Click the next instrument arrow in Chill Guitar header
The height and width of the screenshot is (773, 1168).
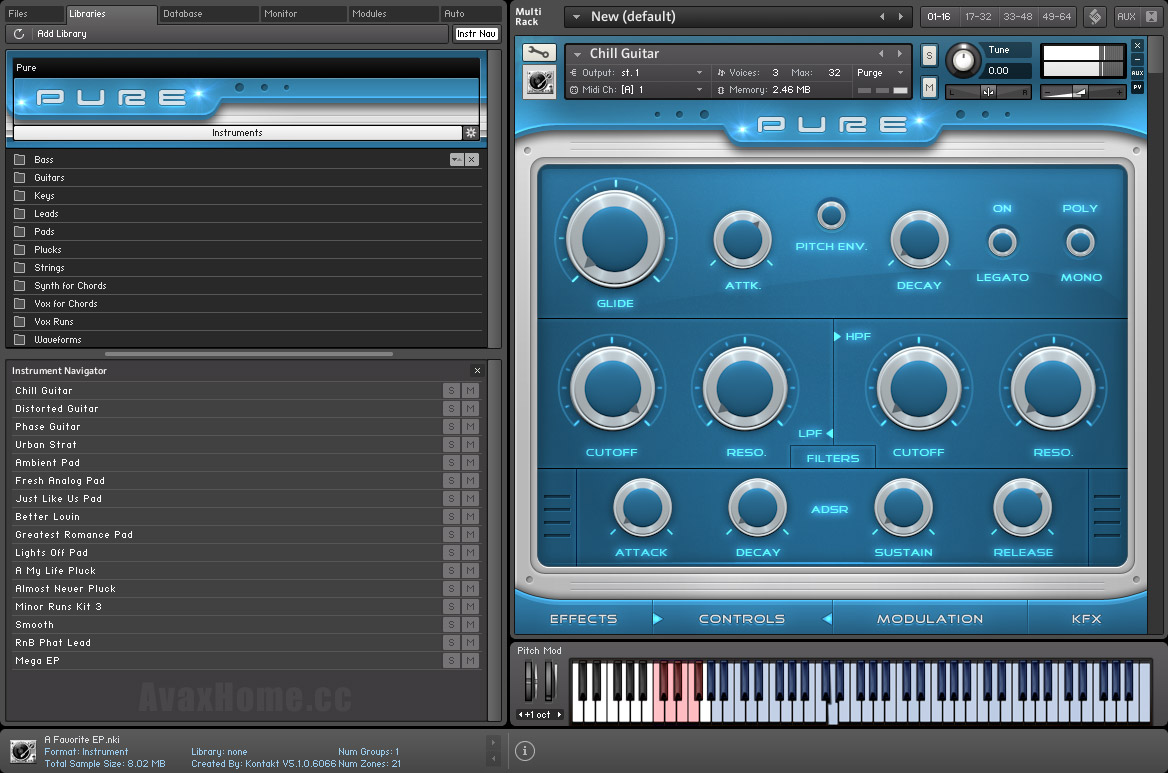tap(900, 54)
